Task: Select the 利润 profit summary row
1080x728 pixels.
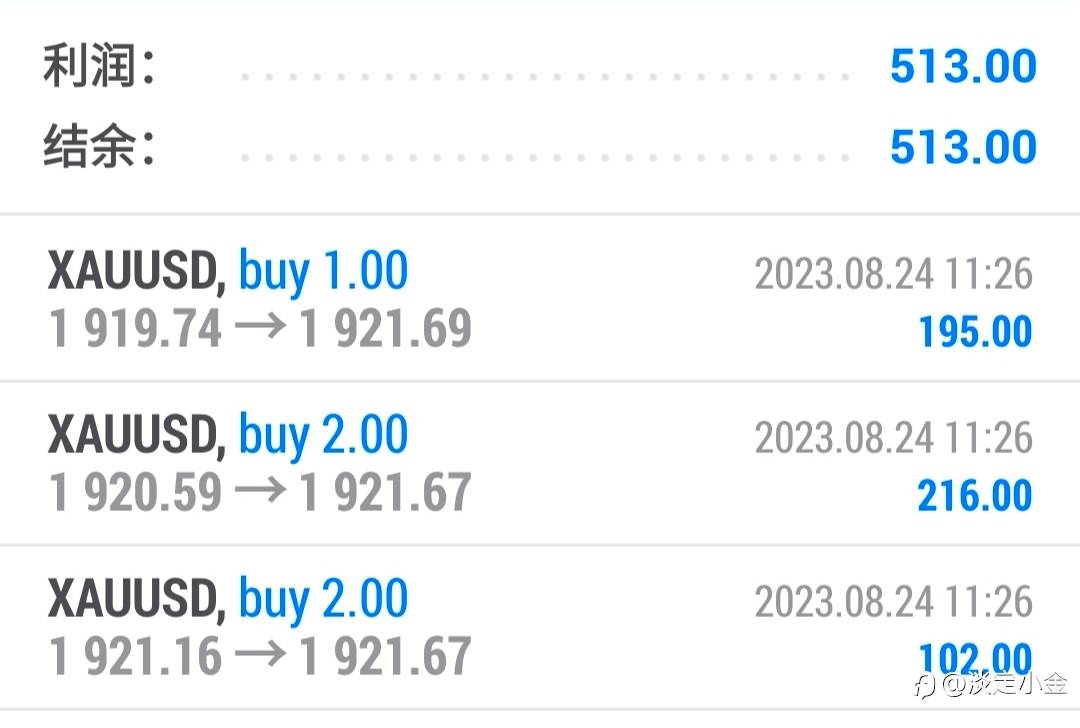Action: [540, 66]
